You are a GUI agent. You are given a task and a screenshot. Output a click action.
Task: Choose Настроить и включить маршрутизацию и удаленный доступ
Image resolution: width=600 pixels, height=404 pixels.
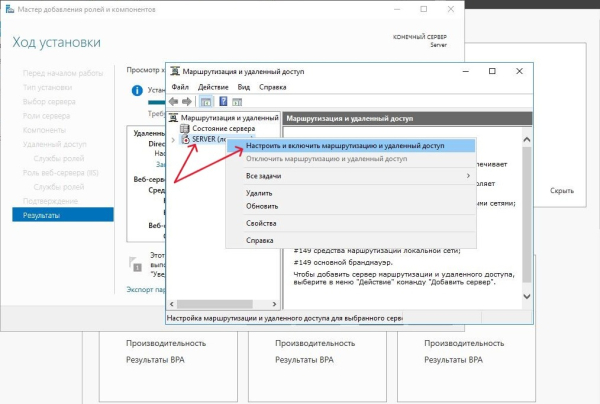click(x=351, y=146)
